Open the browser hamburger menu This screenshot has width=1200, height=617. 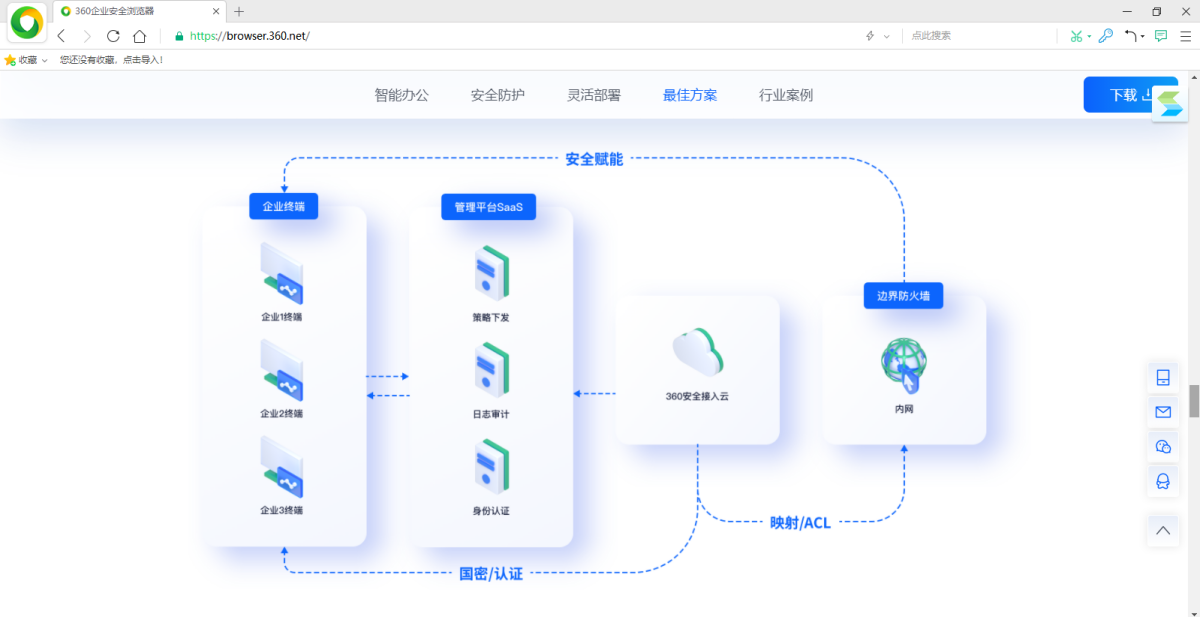click(1185, 35)
